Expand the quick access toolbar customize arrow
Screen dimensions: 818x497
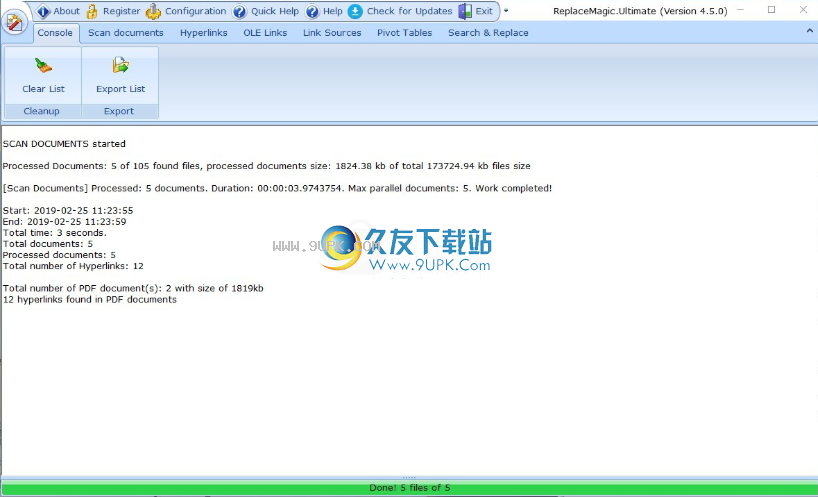coord(506,11)
